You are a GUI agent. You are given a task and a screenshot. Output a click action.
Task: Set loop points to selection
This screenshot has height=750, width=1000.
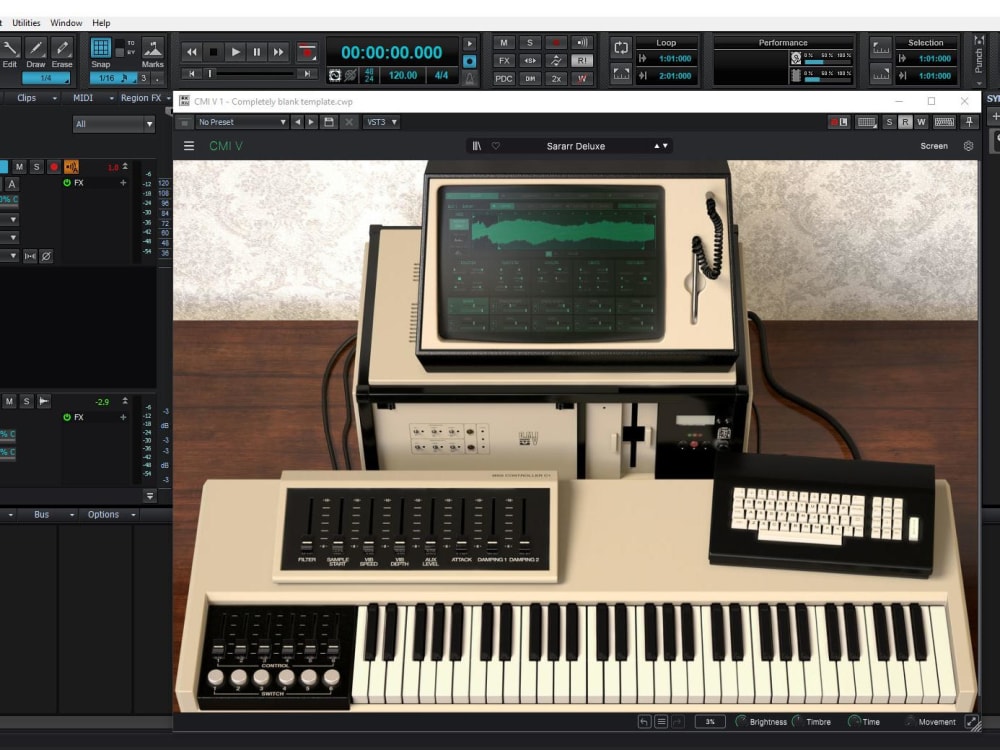pos(621,74)
